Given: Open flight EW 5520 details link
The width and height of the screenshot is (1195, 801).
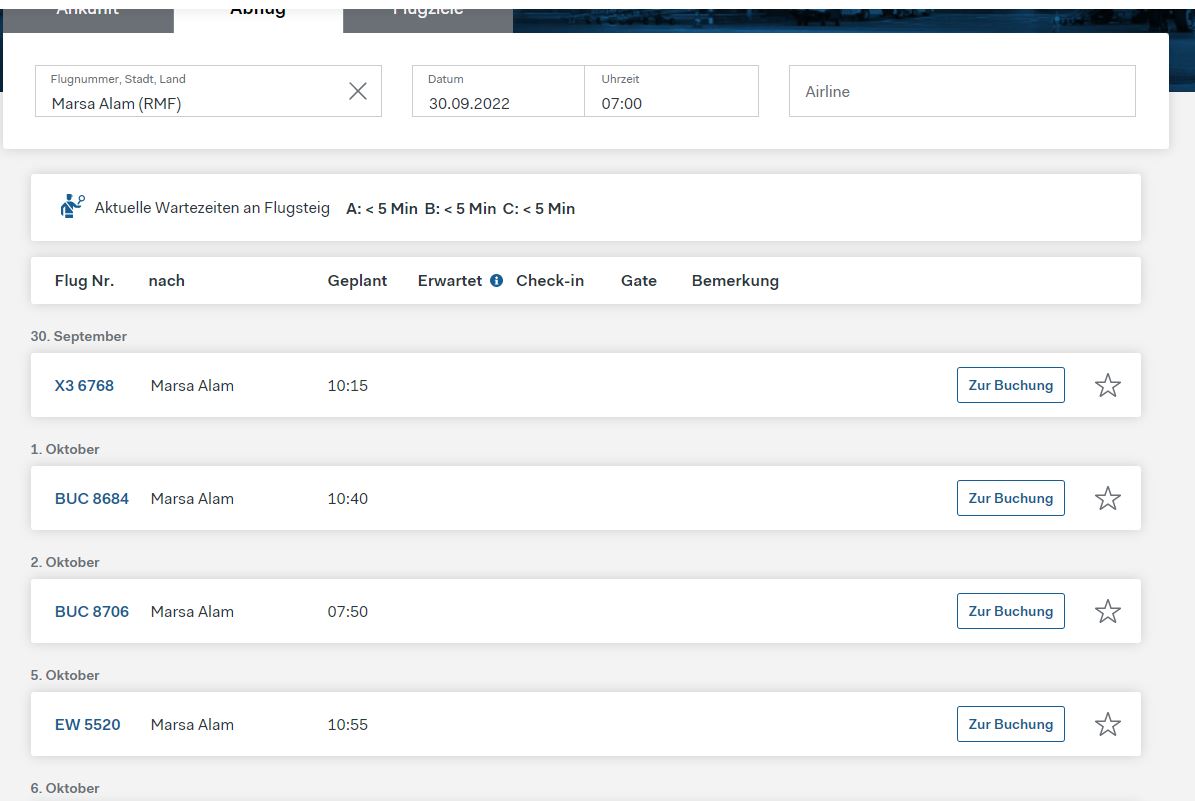Looking at the screenshot, I should [x=87, y=725].
